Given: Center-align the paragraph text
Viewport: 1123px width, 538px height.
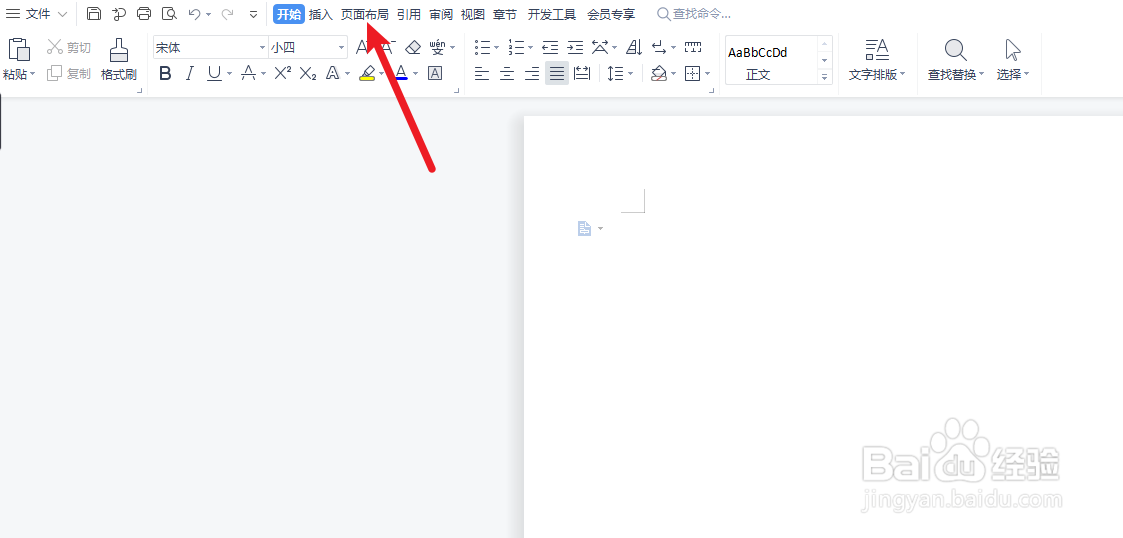Looking at the screenshot, I should pyautogui.click(x=507, y=73).
